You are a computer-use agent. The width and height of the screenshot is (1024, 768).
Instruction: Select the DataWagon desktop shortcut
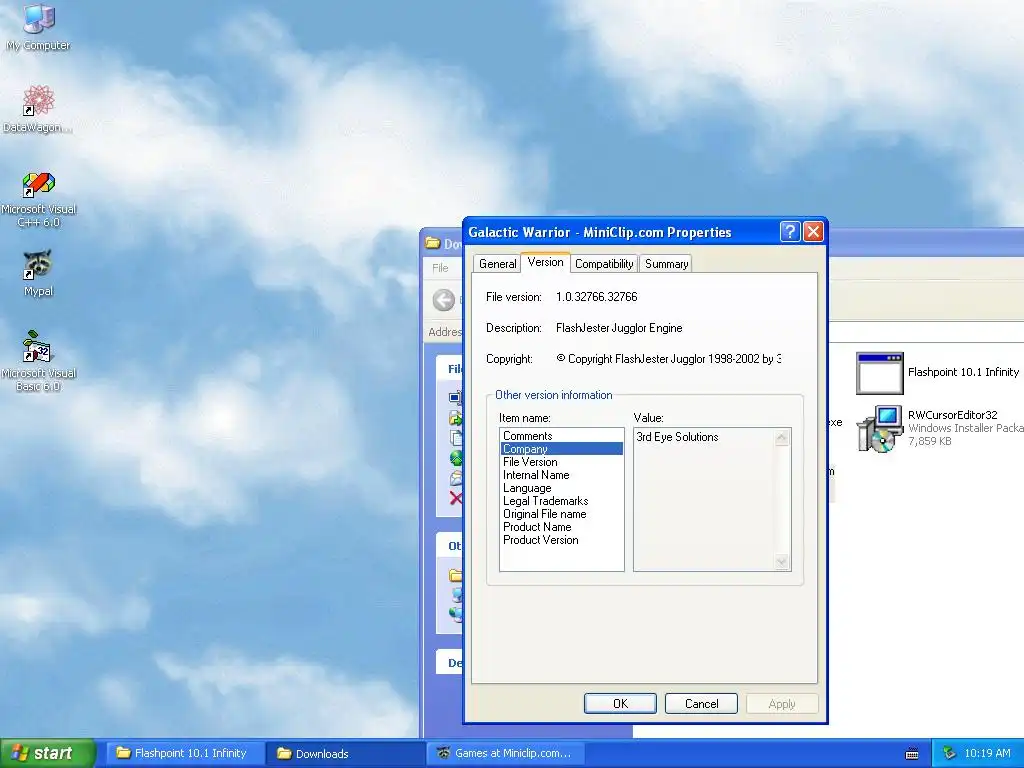[x=39, y=109]
